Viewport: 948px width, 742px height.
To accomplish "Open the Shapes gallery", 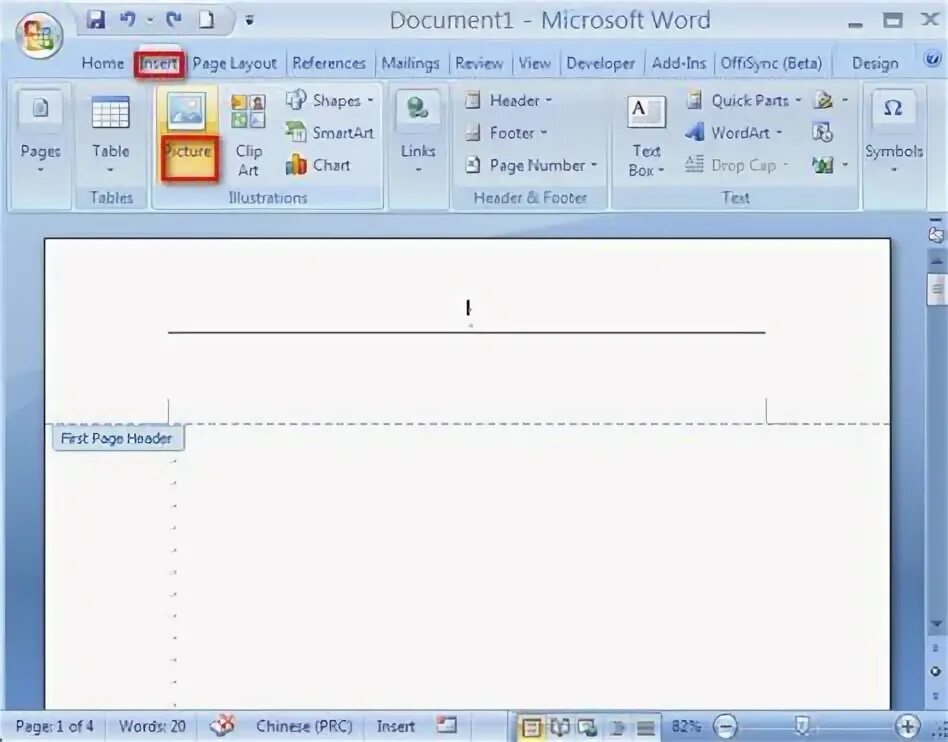I will [329, 100].
